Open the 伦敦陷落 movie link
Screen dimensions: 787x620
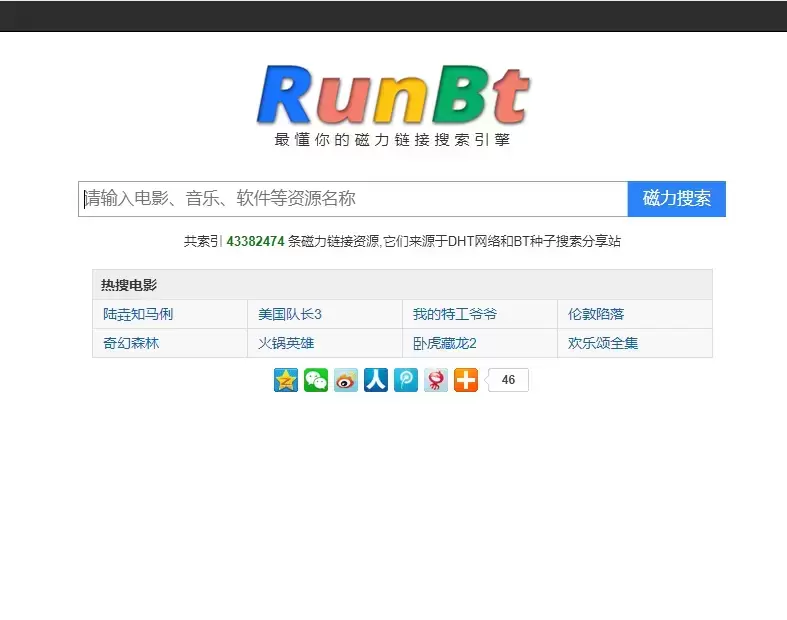click(x=596, y=314)
